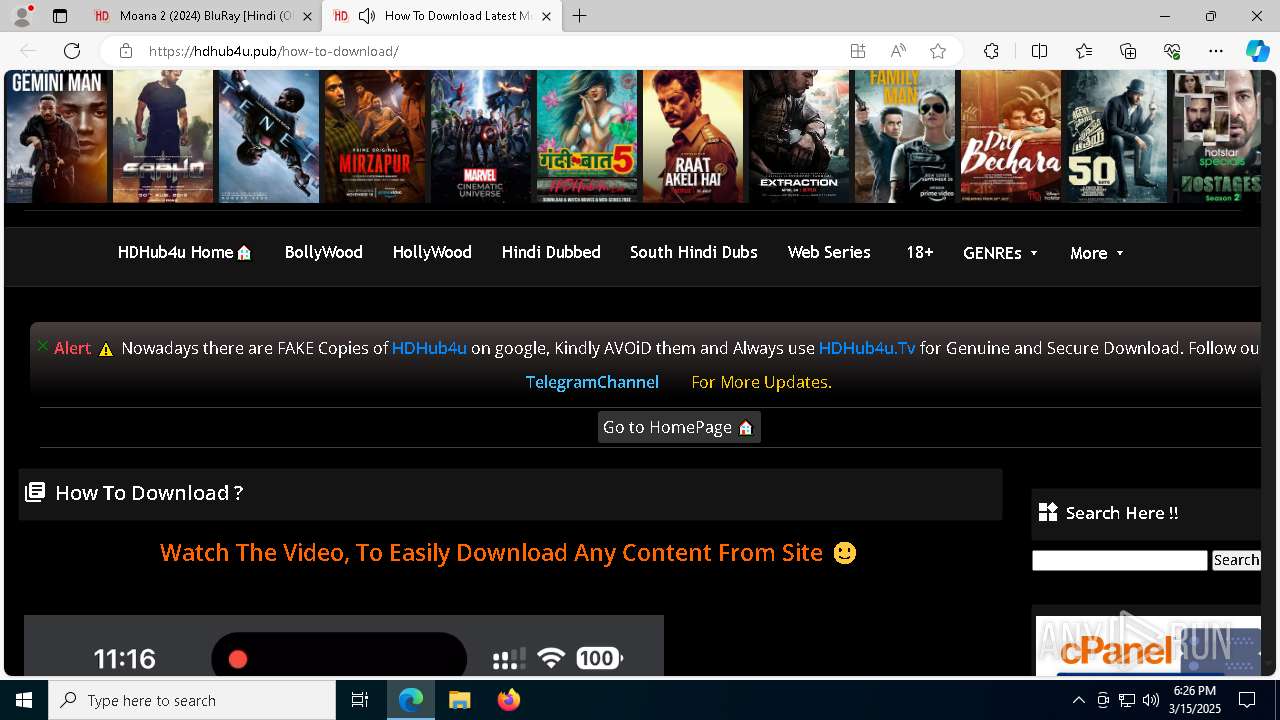Open the Web Series category

point(829,253)
